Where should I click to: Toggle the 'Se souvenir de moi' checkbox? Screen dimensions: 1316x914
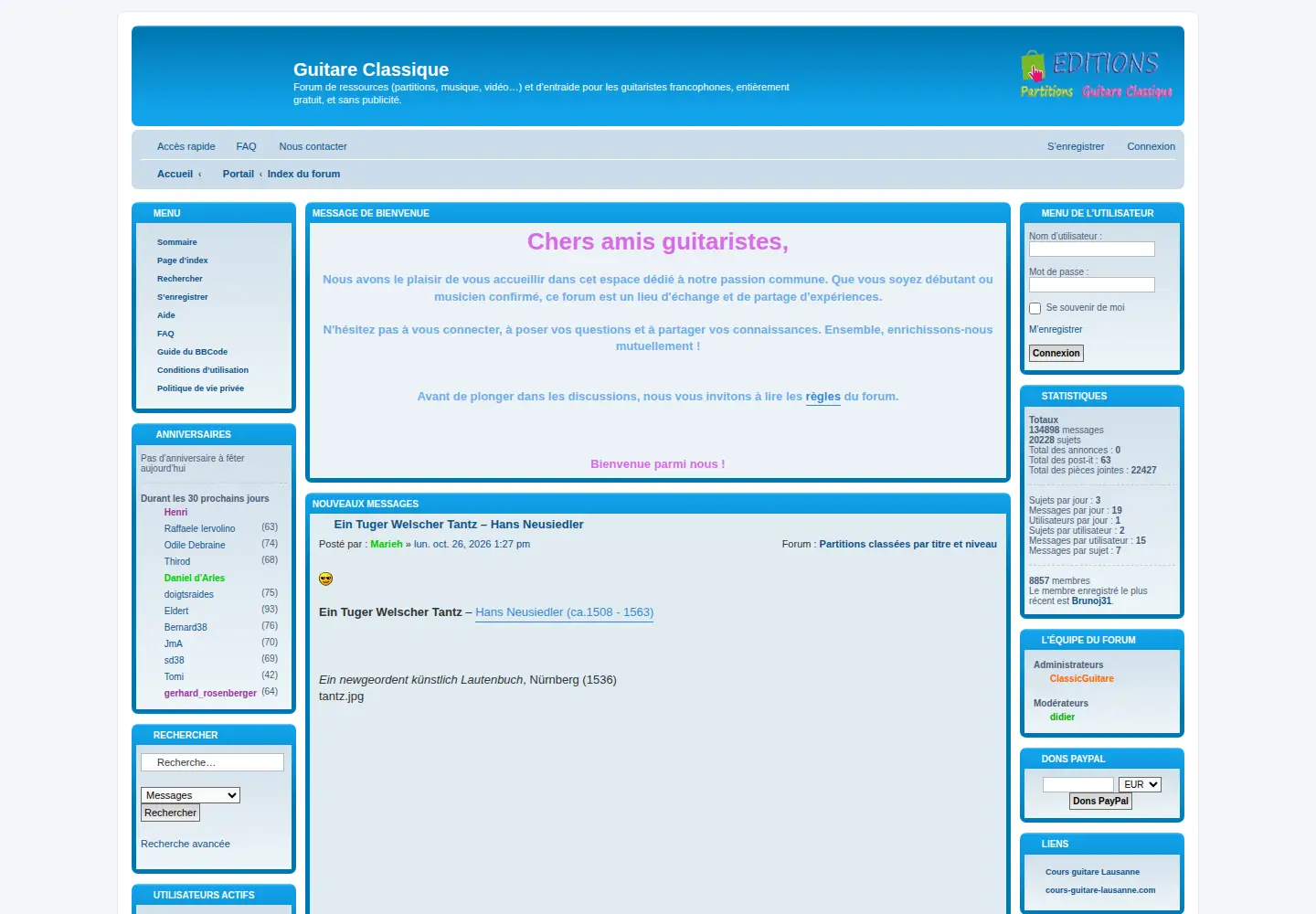point(1035,309)
